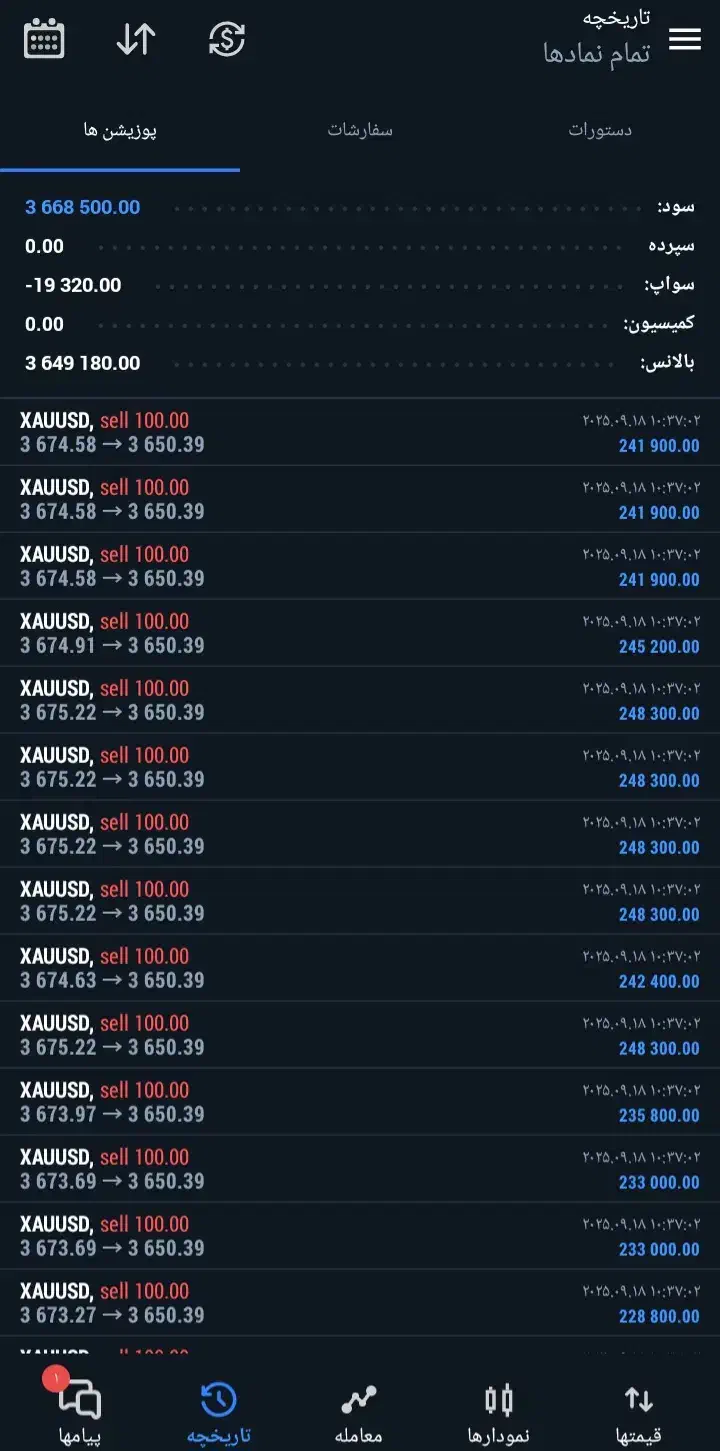This screenshot has width=720, height=1451.
Task: Tap the تمام نمادها symbol filter title
Action: point(597,54)
